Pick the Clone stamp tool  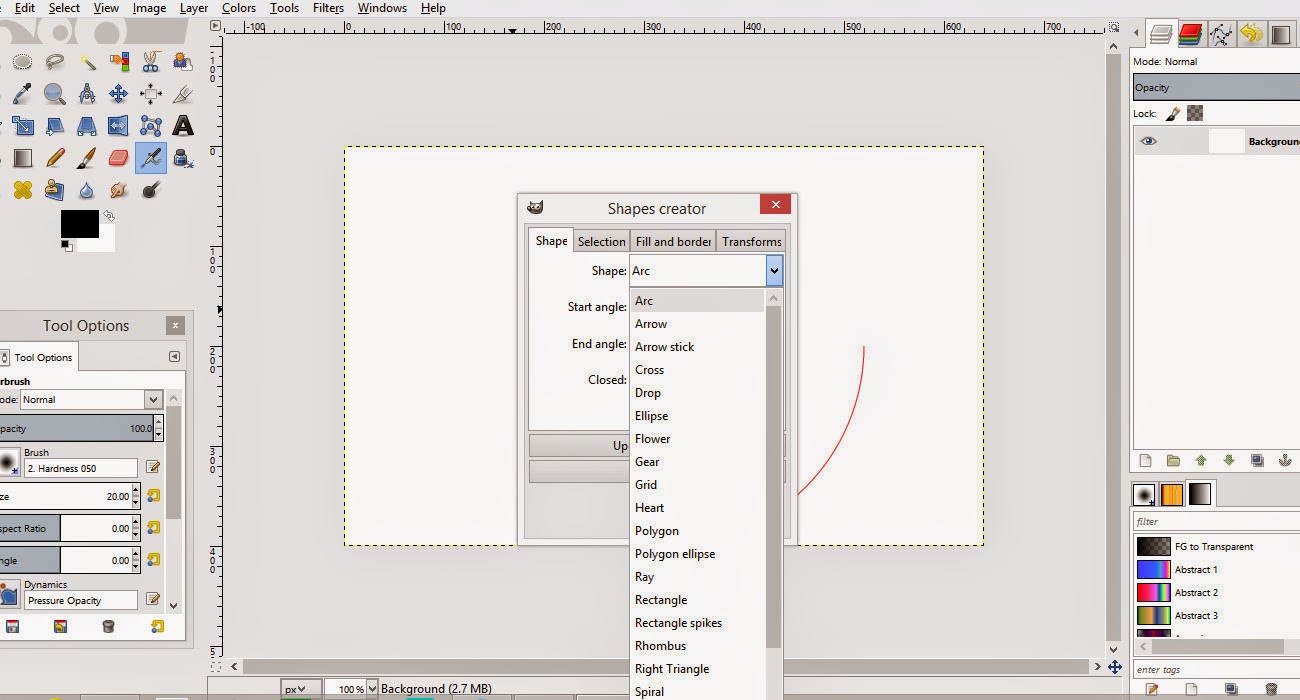tap(55, 189)
